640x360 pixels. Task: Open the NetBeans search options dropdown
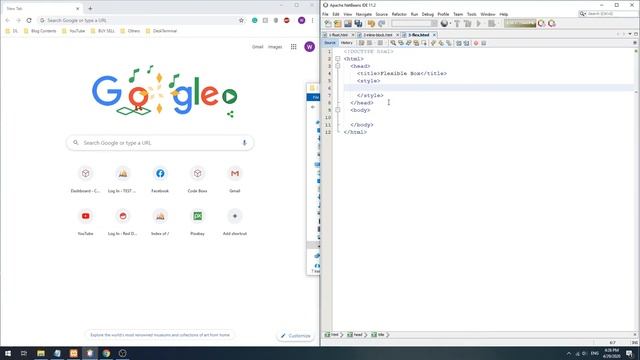point(582,14)
